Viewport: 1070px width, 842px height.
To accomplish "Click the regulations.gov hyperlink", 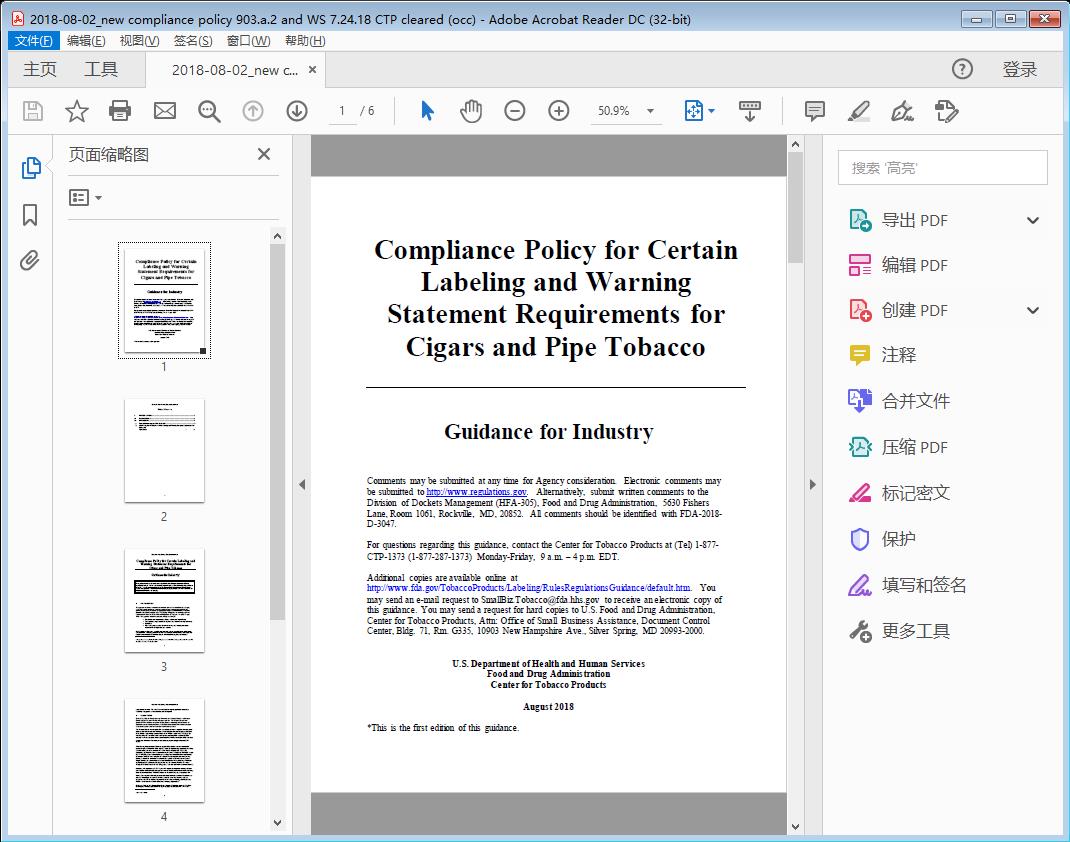I will [476, 492].
